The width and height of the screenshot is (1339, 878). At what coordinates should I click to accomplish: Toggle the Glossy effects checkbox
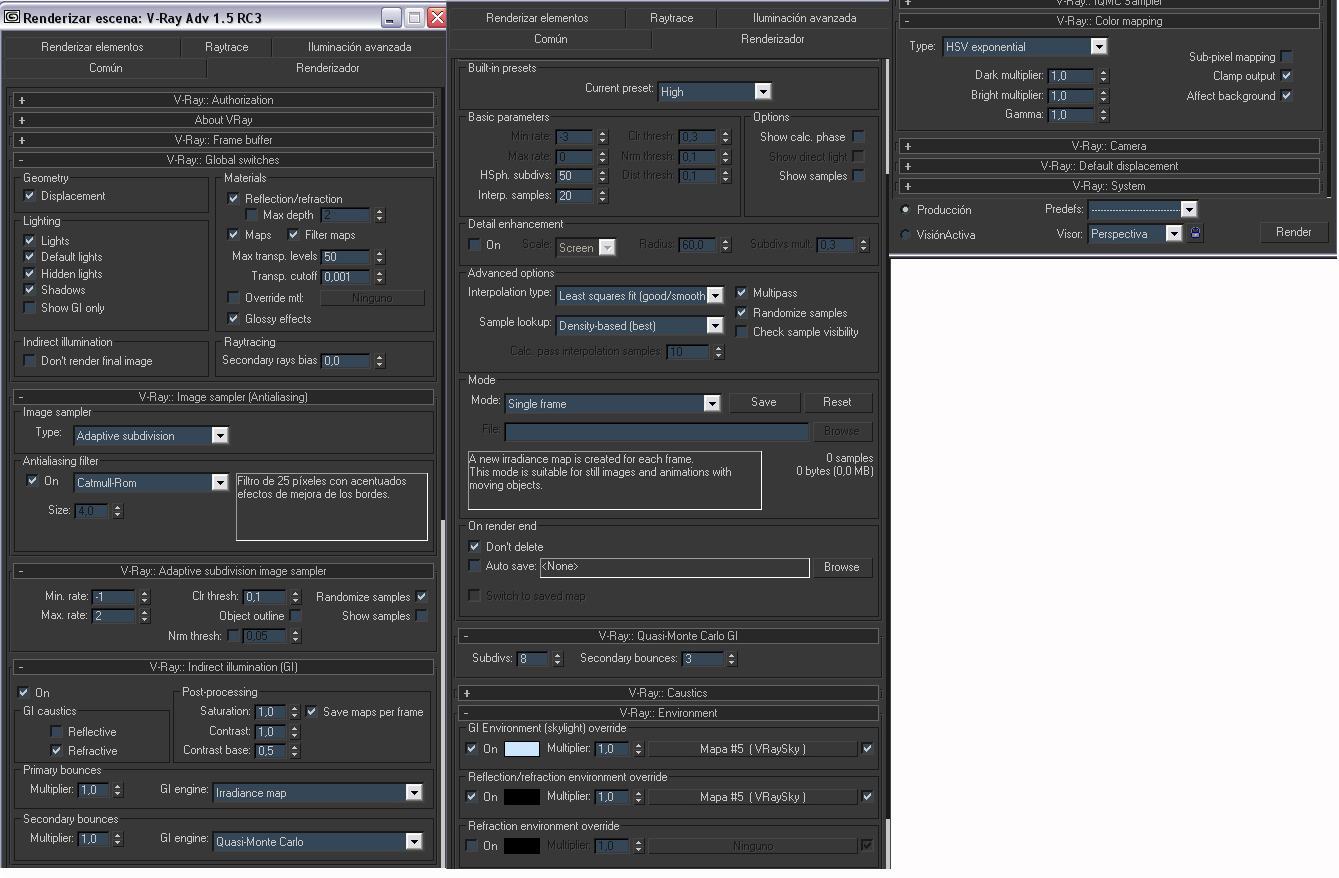click(234, 319)
